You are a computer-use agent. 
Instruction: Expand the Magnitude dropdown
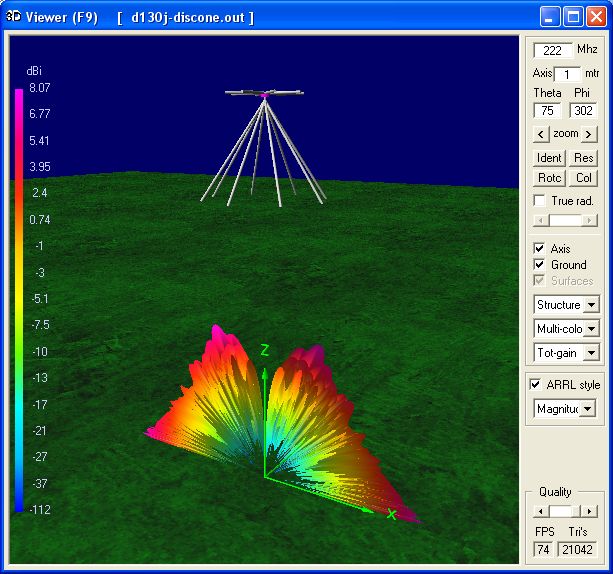(x=587, y=409)
